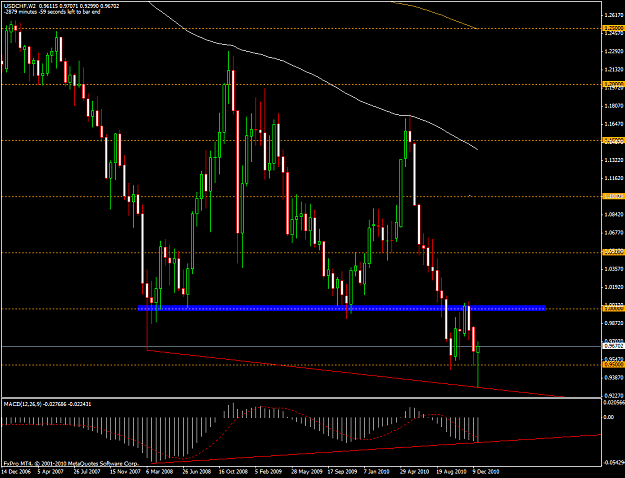The height and width of the screenshot is (478, 625).
Task: Select the rising red trendline in MACD panel
Action: tap(377, 449)
